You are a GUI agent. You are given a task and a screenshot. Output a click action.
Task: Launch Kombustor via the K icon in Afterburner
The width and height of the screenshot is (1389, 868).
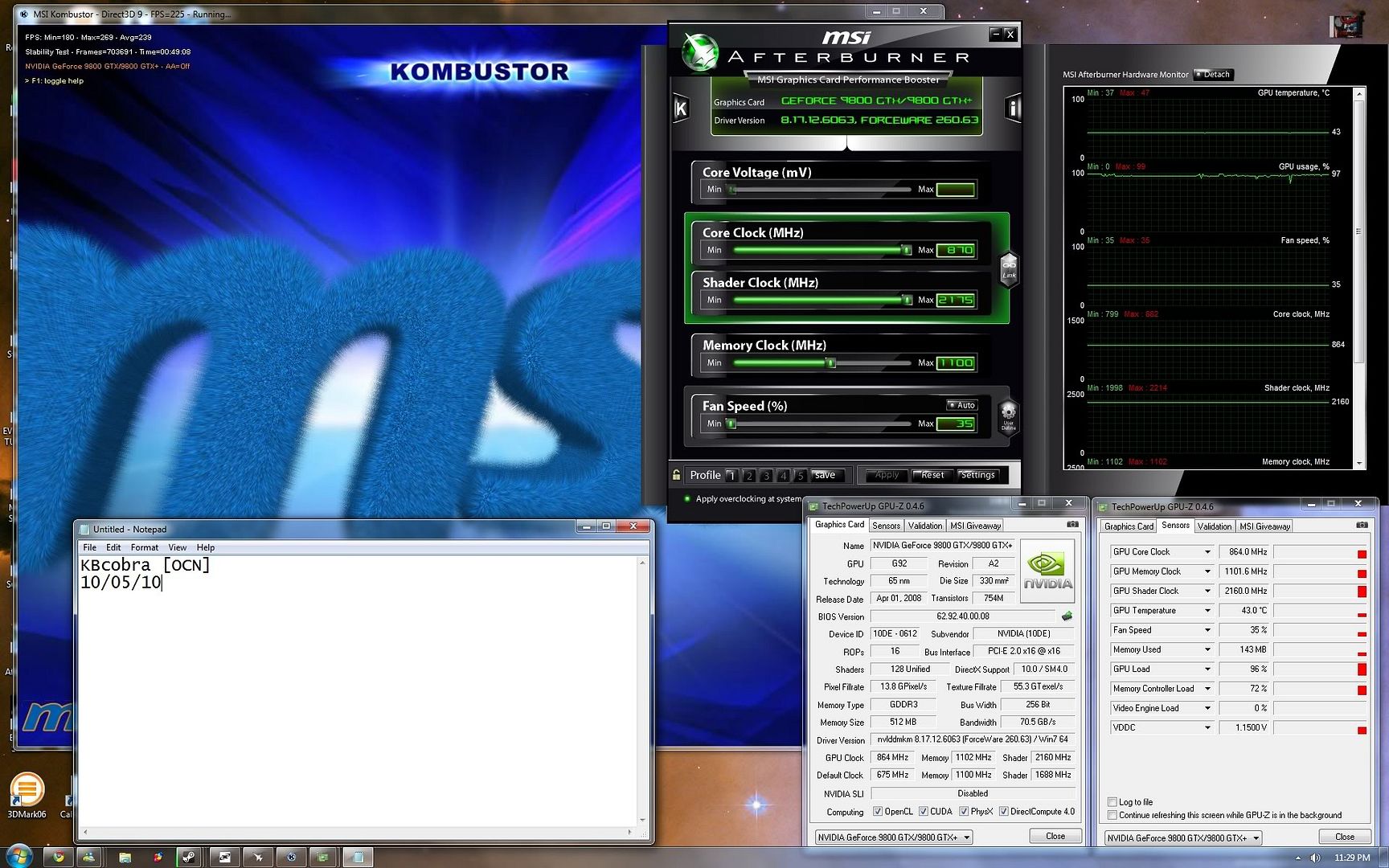pyautogui.click(x=682, y=109)
